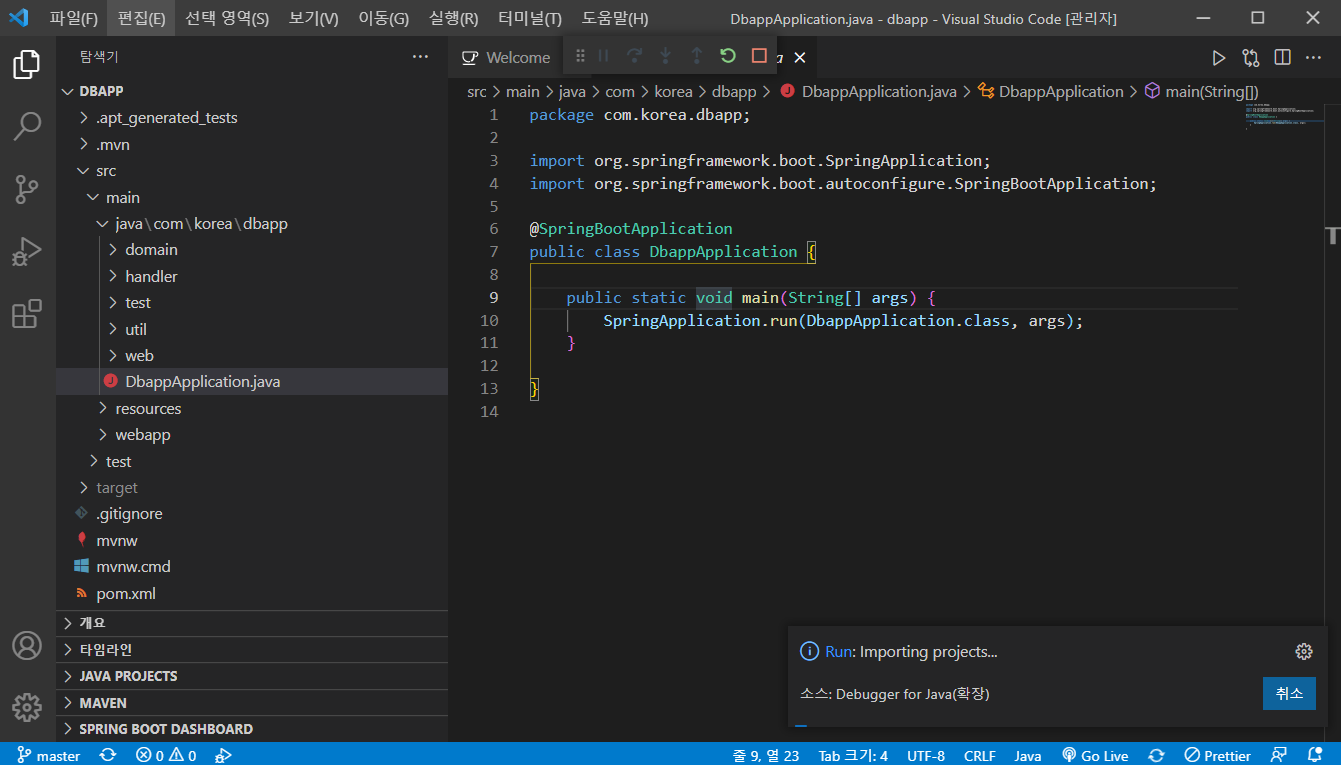Image resolution: width=1341 pixels, height=765 pixels.
Task: Expand the 타임라인 section
Action: click(252, 650)
